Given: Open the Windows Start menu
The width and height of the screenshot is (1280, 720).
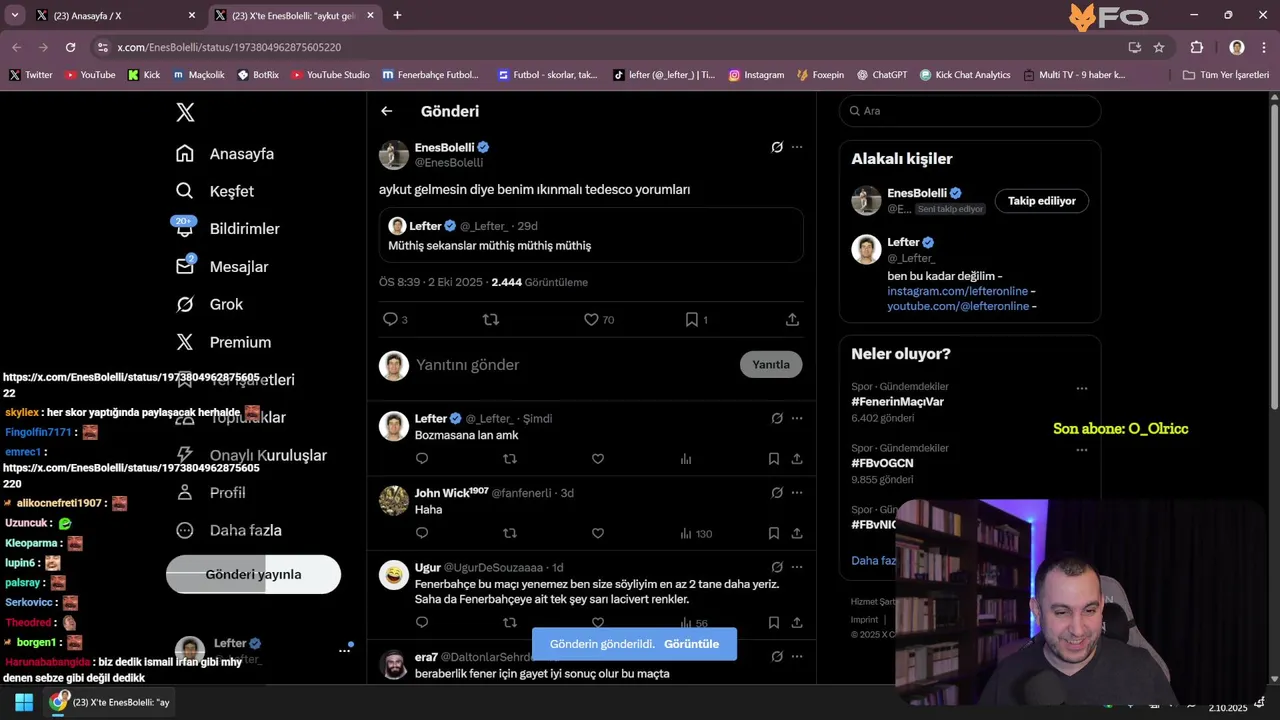Looking at the screenshot, I should pos(24,702).
